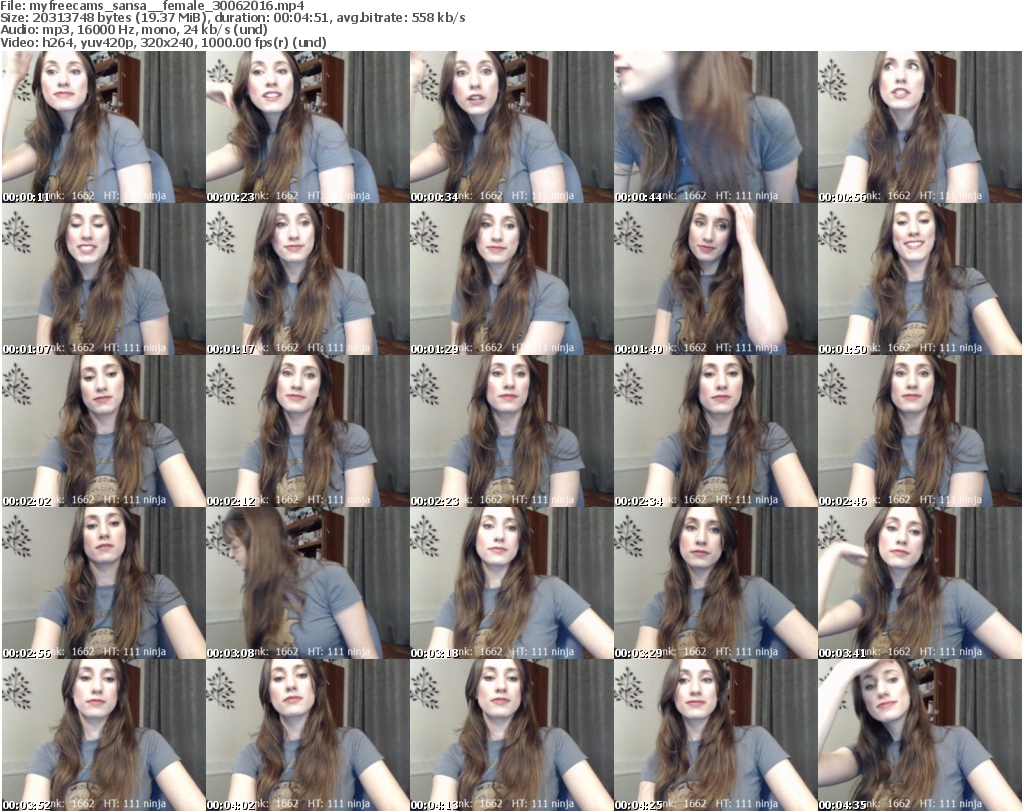Select the thumbnail at 00:01:07
This screenshot has height=811, width=1024.
click(x=103, y=279)
